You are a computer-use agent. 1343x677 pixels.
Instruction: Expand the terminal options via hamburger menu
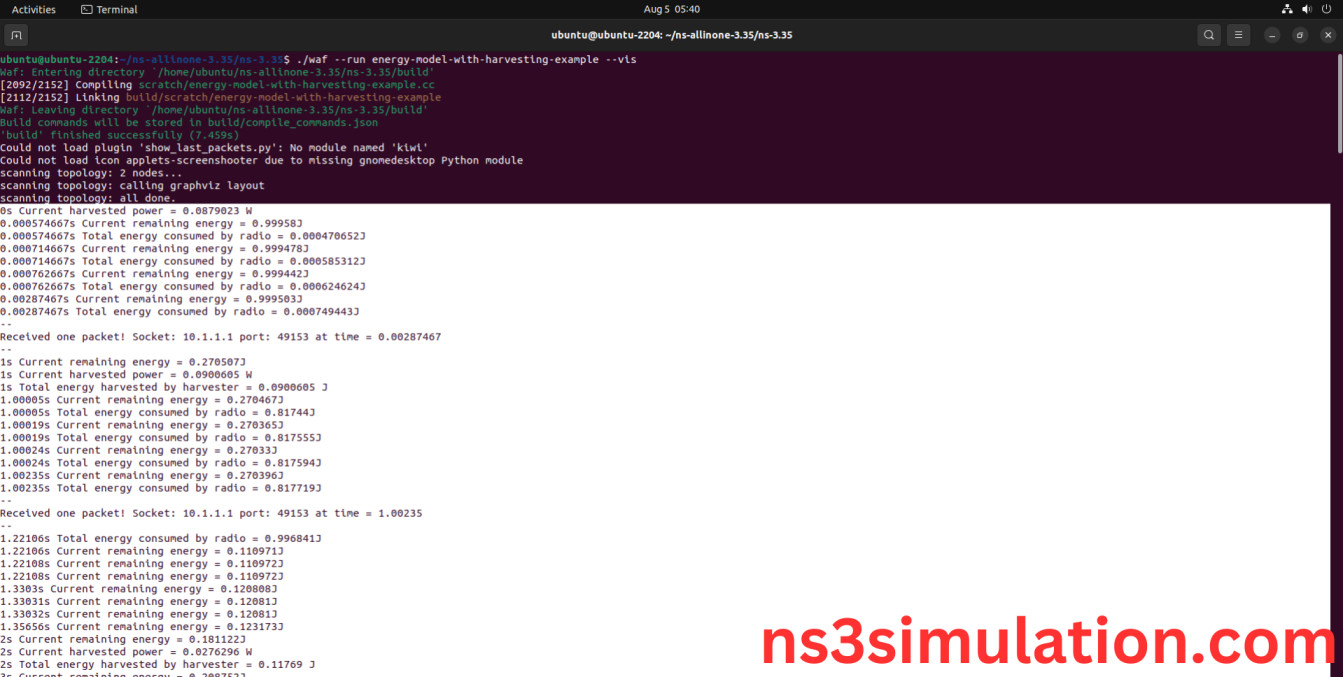click(x=1238, y=34)
